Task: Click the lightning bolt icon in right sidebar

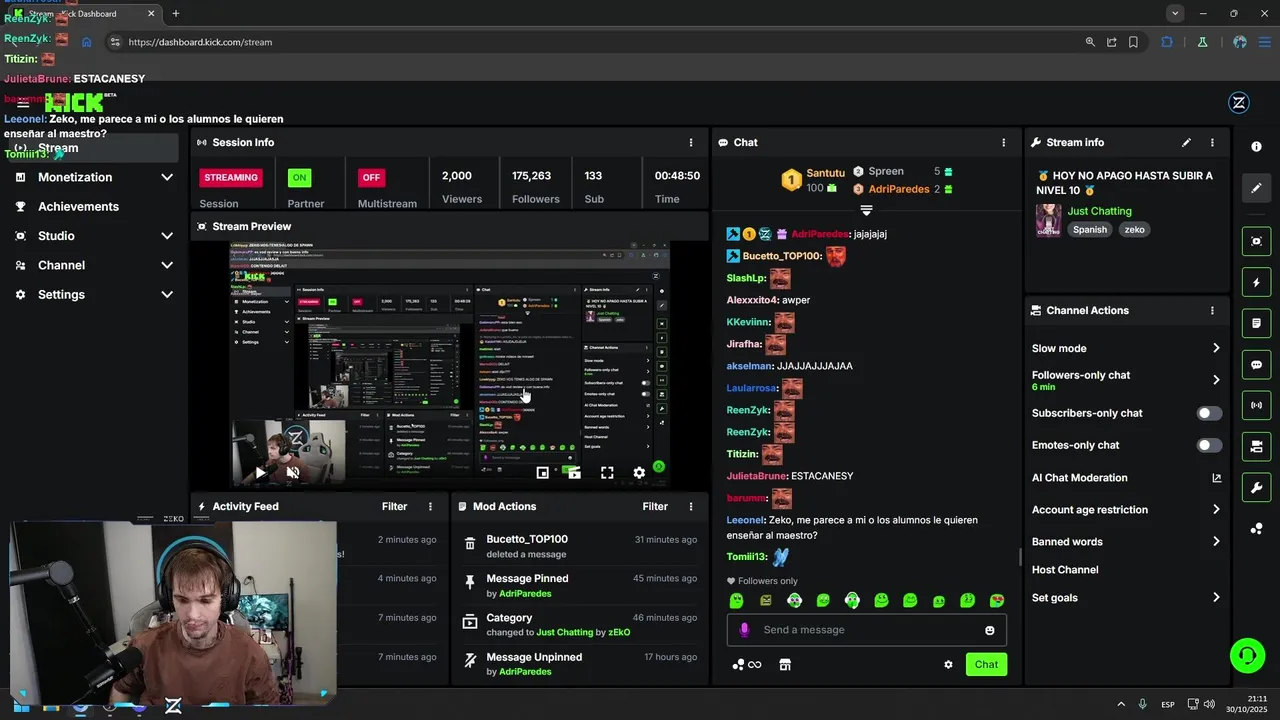Action: pos(1257,283)
